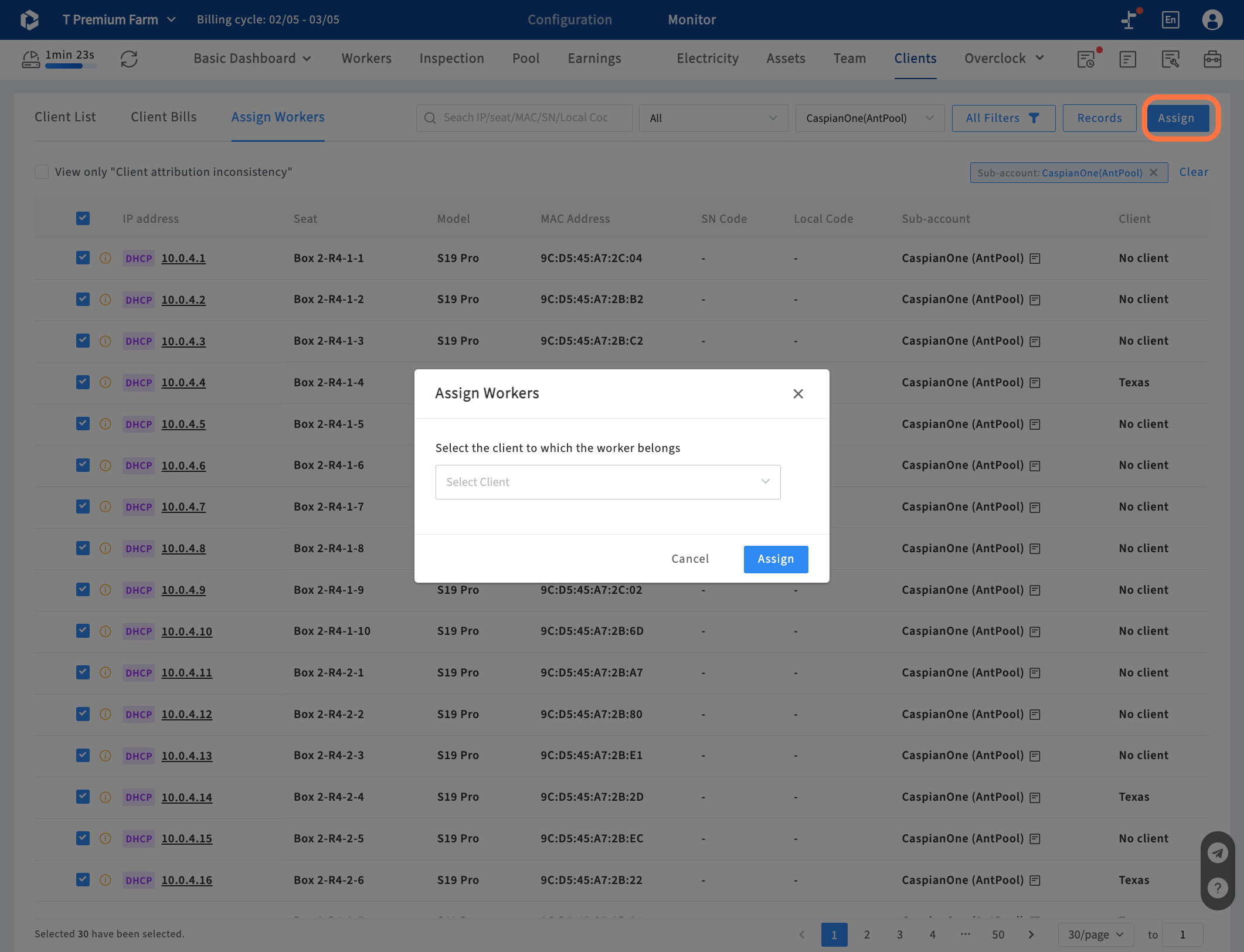Viewport: 1244px width, 952px height.
Task: Open the Records button
Action: [1099, 118]
